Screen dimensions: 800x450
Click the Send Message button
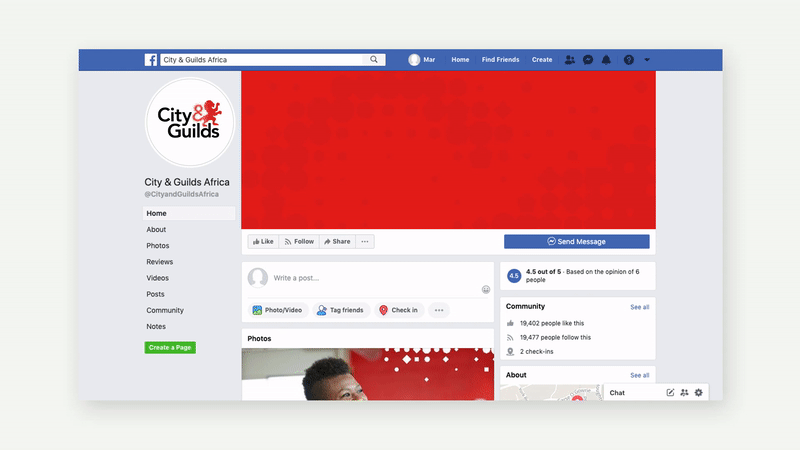coord(577,241)
